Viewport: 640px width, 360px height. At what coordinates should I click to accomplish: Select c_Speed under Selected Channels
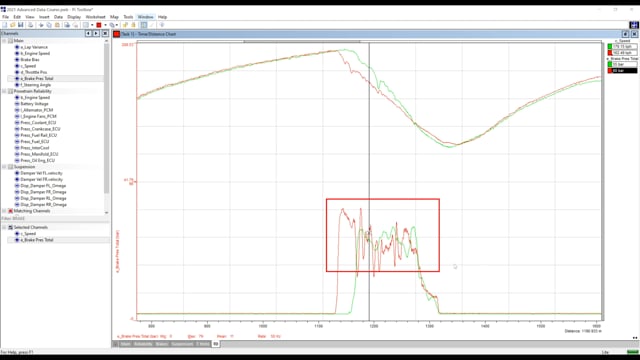(x=28, y=234)
